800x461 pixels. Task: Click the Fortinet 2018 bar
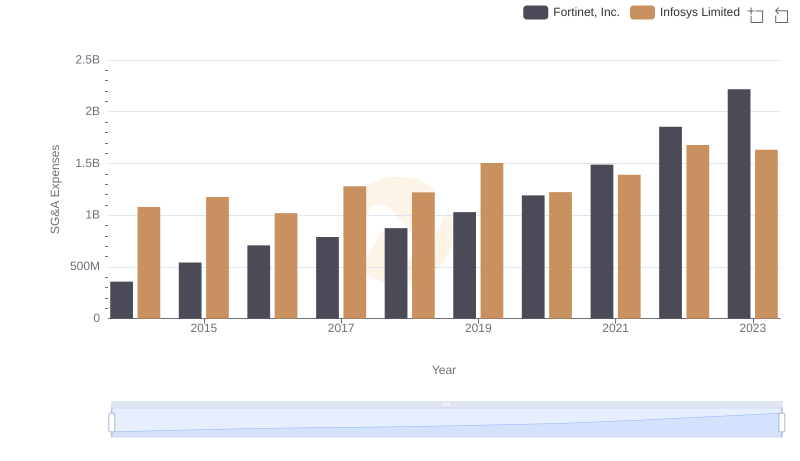point(396,273)
